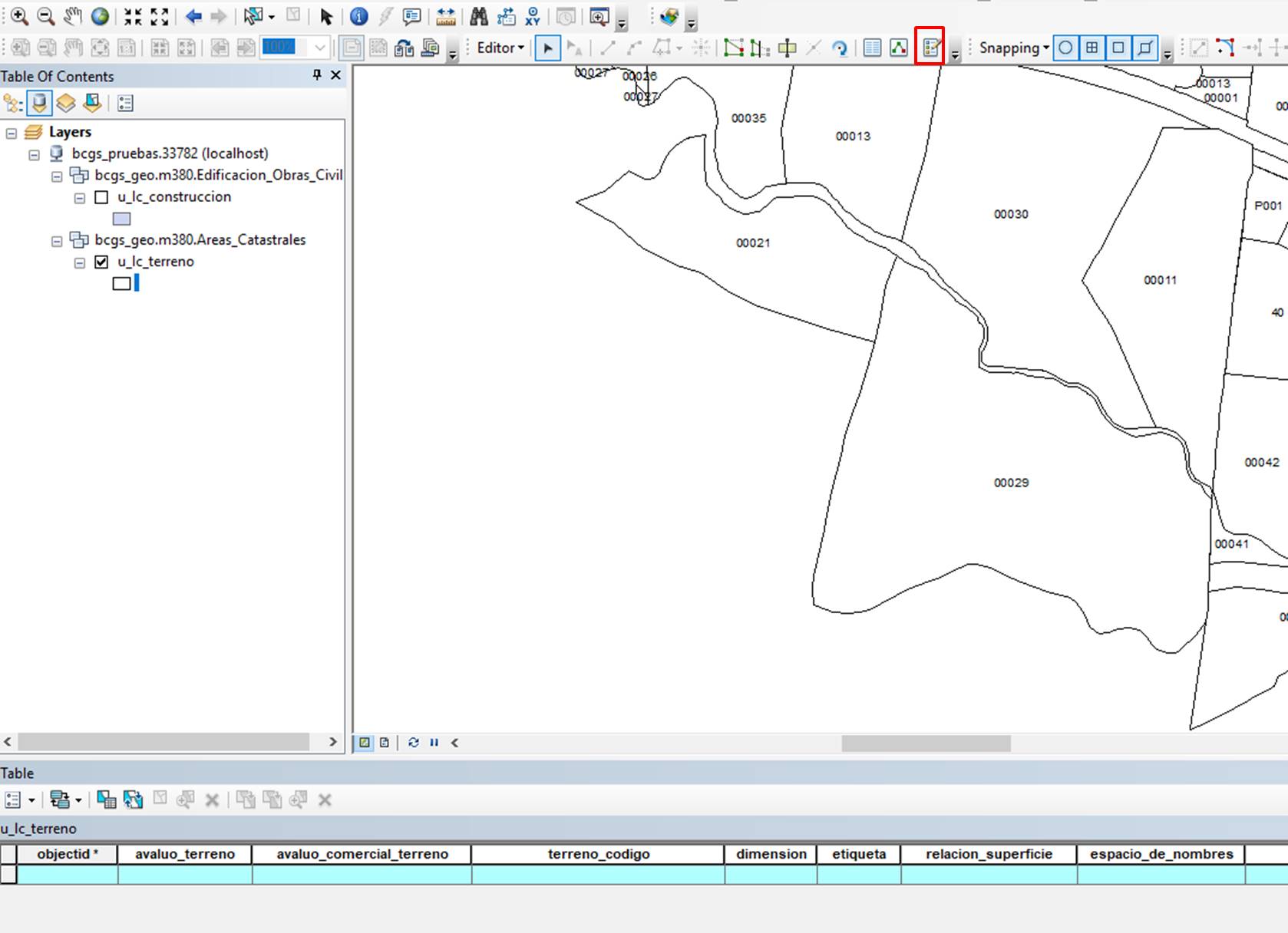Open the Measure tool
The image size is (1288, 933).
pyautogui.click(x=445, y=16)
